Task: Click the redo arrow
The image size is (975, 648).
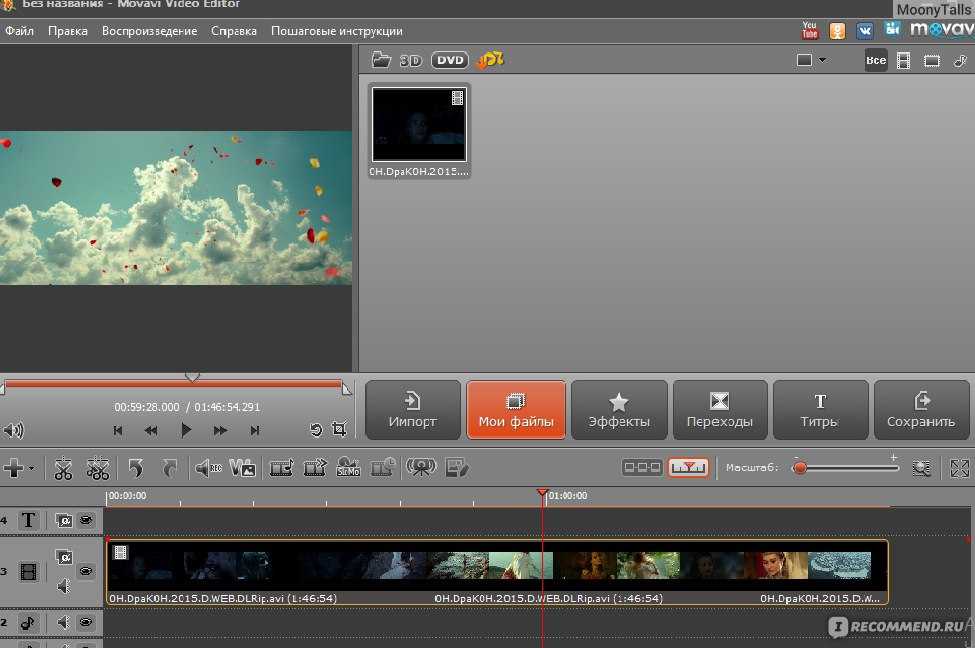Action: click(x=169, y=468)
